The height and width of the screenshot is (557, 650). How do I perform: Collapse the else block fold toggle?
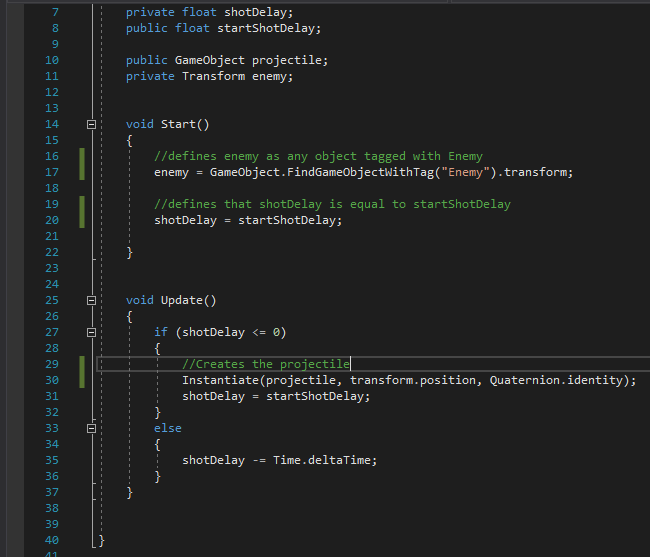pyautogui.click(x=91, y=428)
